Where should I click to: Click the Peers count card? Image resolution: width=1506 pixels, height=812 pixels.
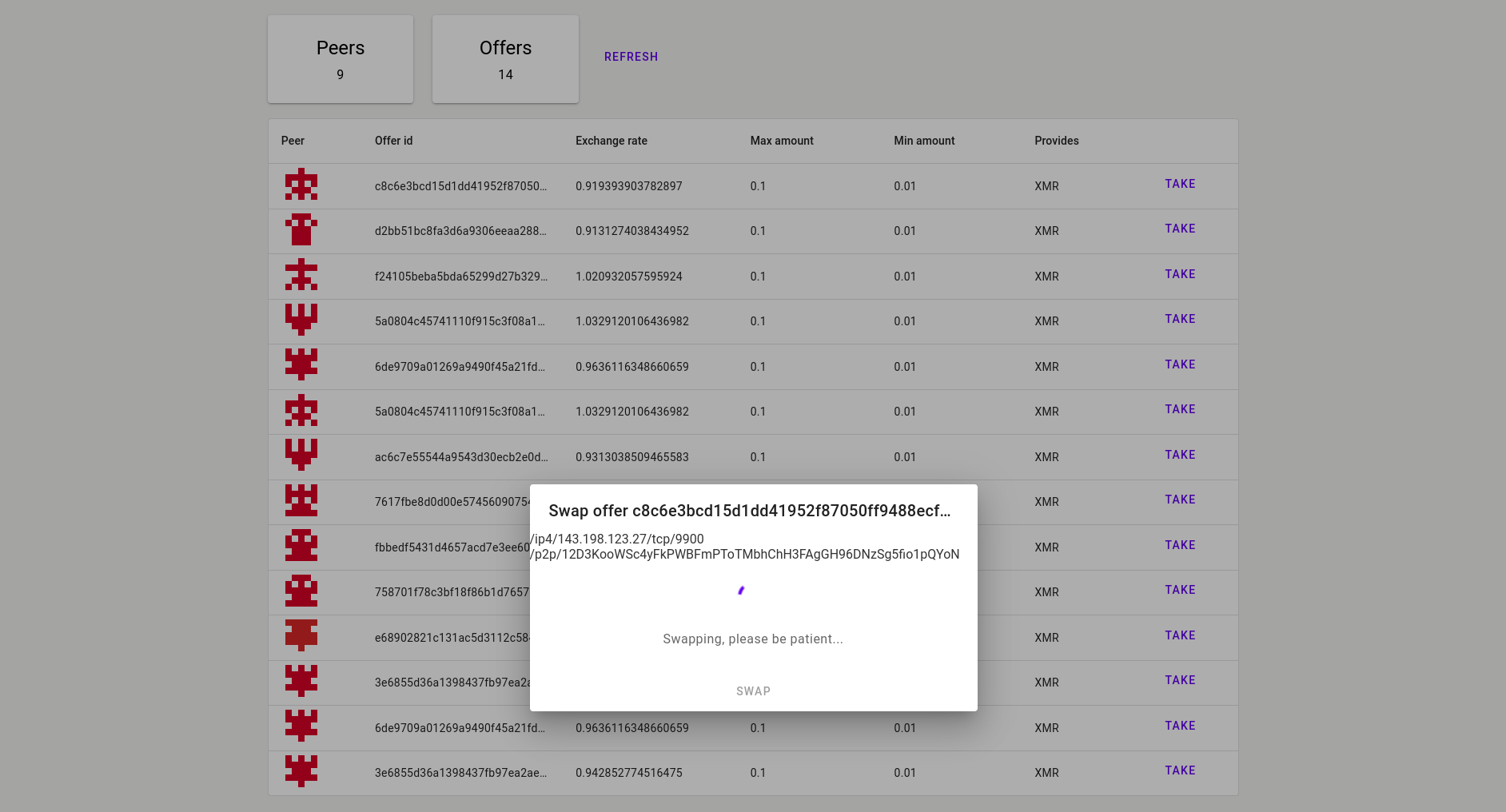coord(341,59)
